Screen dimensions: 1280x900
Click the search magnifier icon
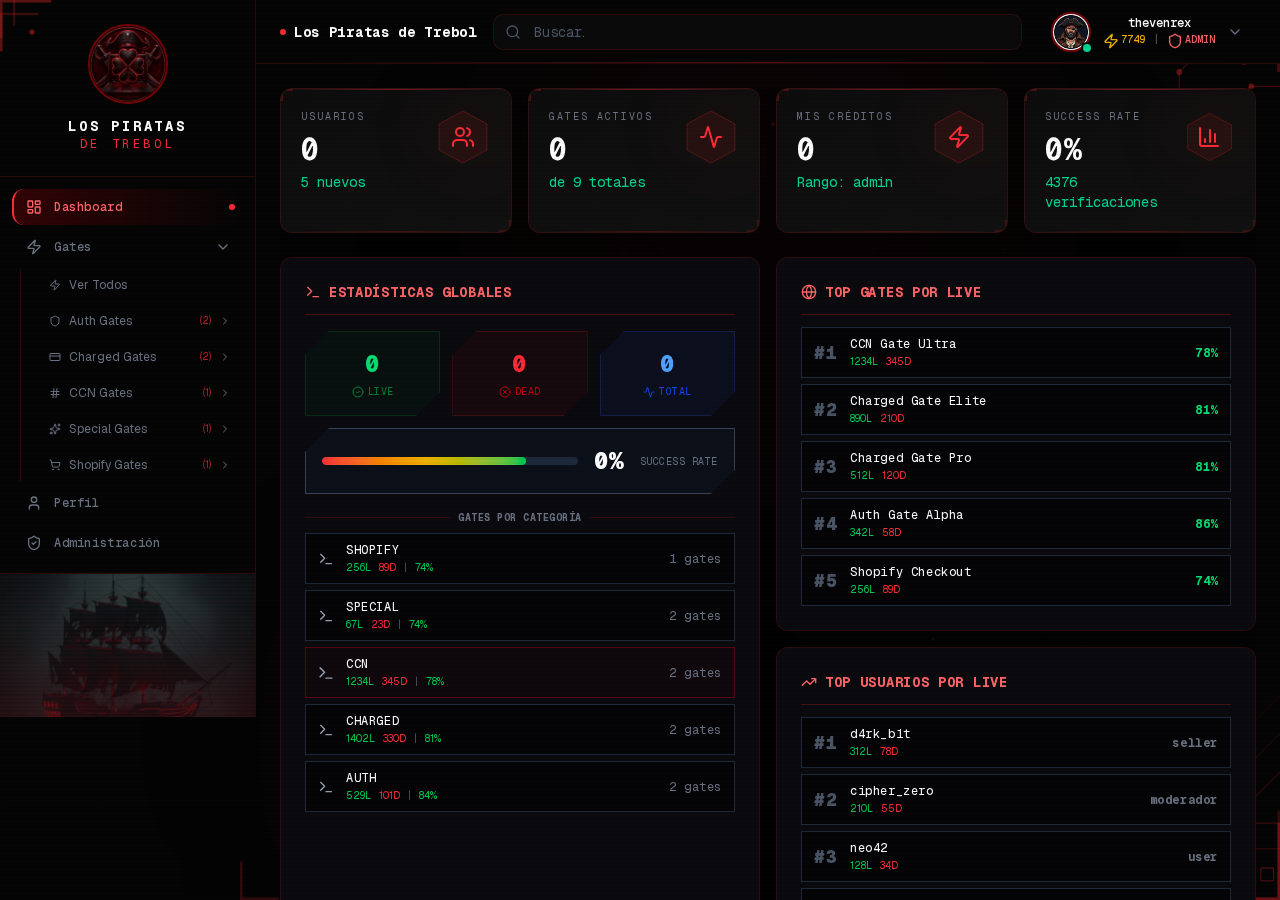513,32
